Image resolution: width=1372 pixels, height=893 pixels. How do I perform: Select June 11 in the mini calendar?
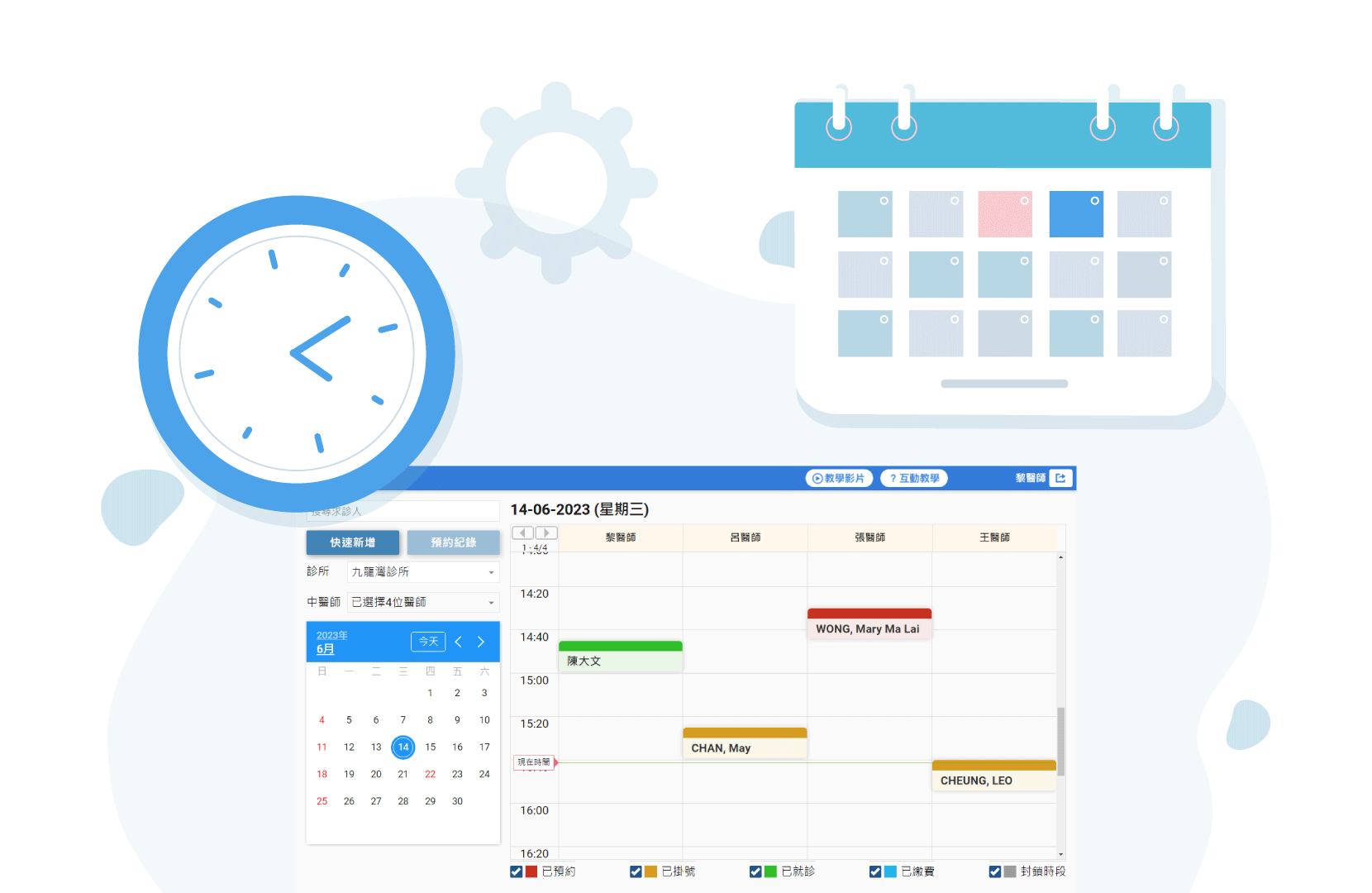click(x=322, y=747)
